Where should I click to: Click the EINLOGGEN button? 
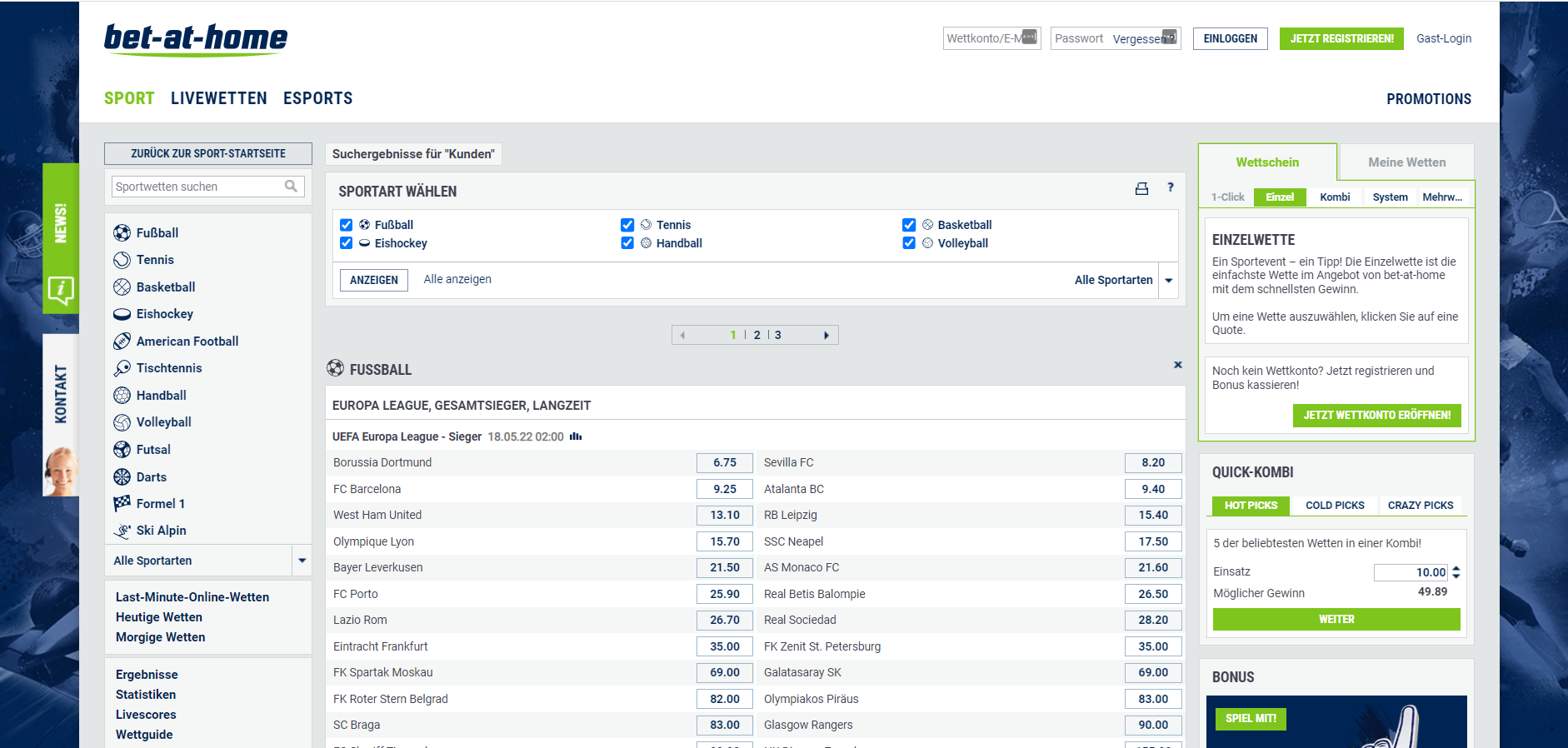point(1231,39)
